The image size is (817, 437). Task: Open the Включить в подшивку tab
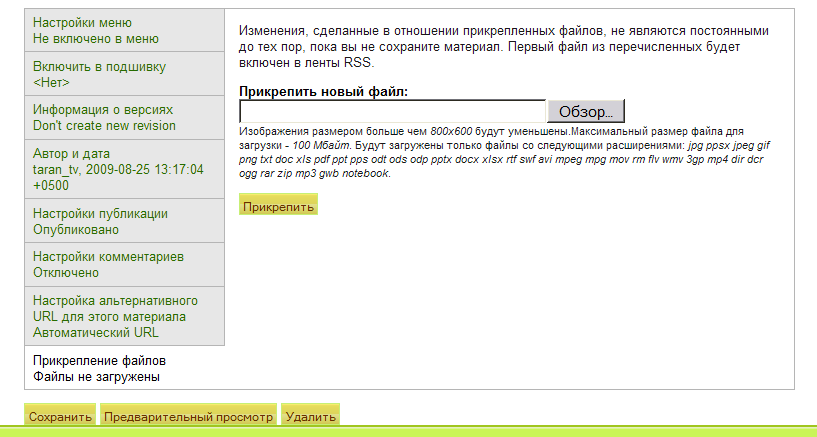(x=125, y=74)
